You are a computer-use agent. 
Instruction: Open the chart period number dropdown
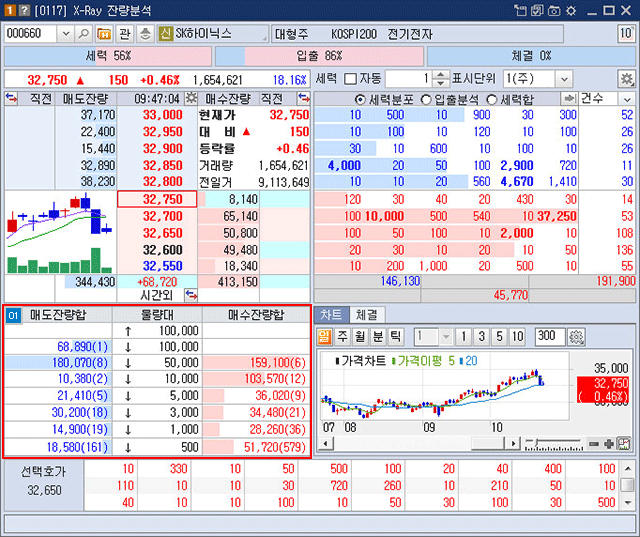[x=446, y=337]
